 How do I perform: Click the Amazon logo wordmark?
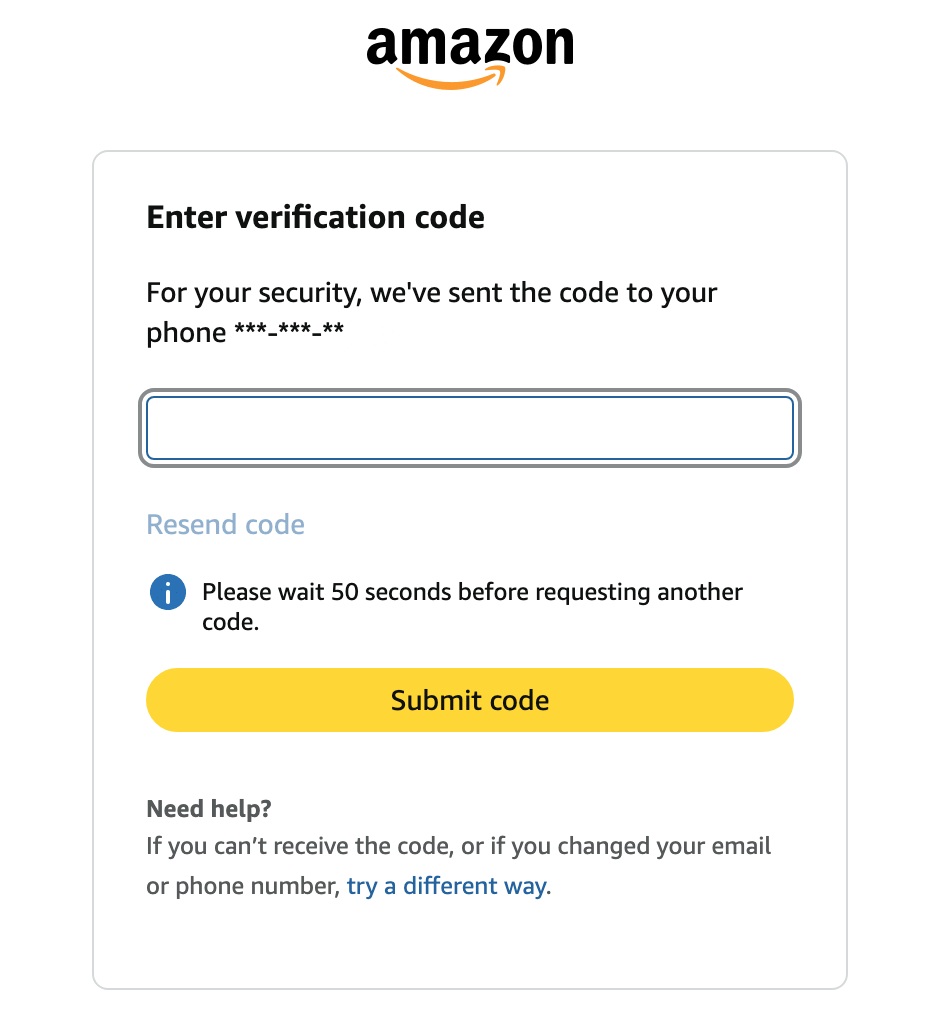pyautogui.click(x=469, y=45)
